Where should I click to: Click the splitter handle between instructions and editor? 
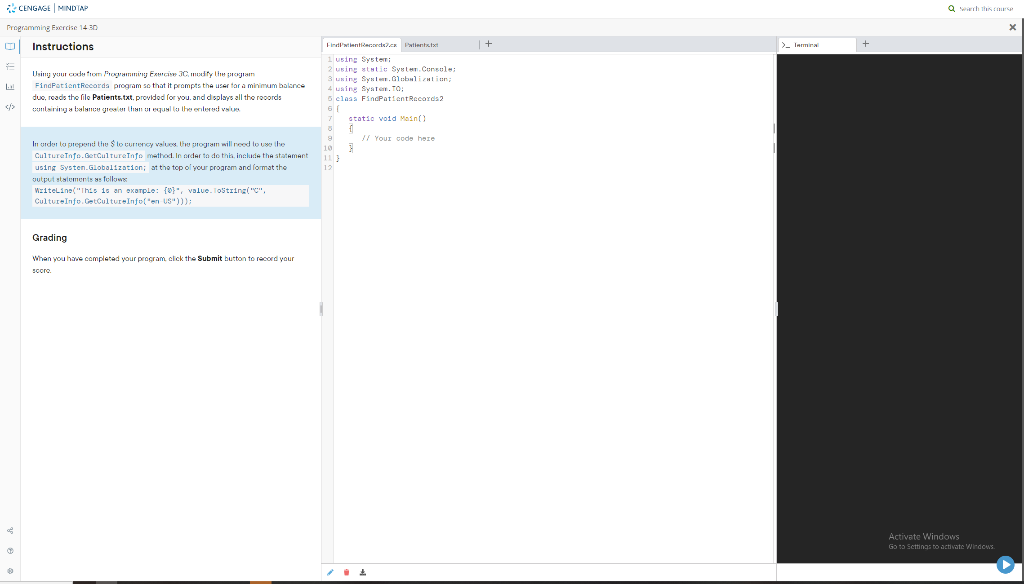[321, 308]
